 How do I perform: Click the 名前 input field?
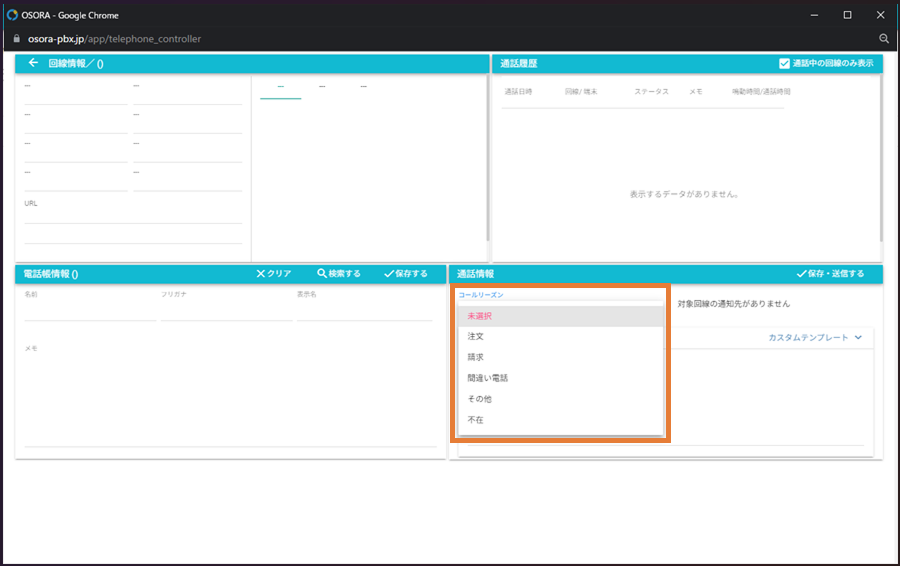90,311
